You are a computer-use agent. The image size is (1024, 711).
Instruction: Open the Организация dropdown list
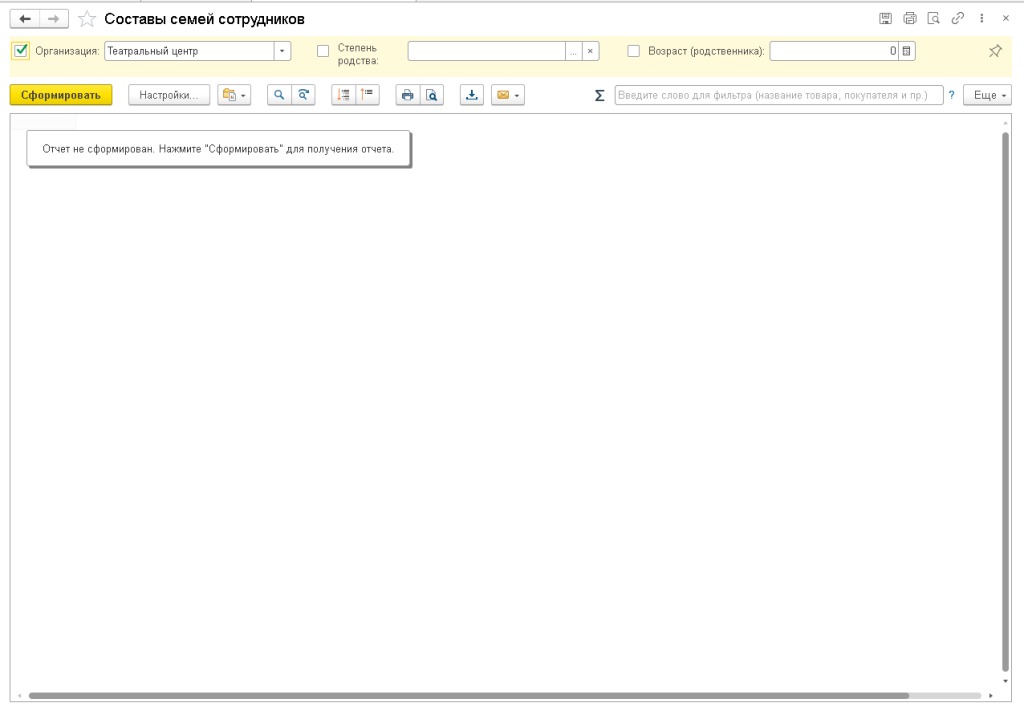click(x=283, y=51)
